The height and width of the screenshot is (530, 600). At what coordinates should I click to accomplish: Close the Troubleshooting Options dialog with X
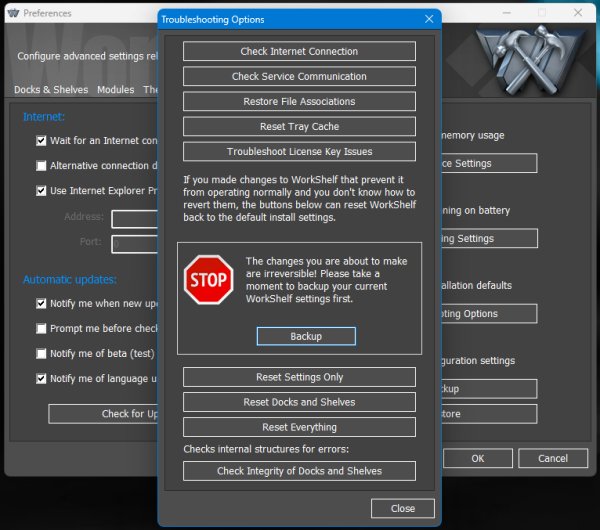point(429,19)
